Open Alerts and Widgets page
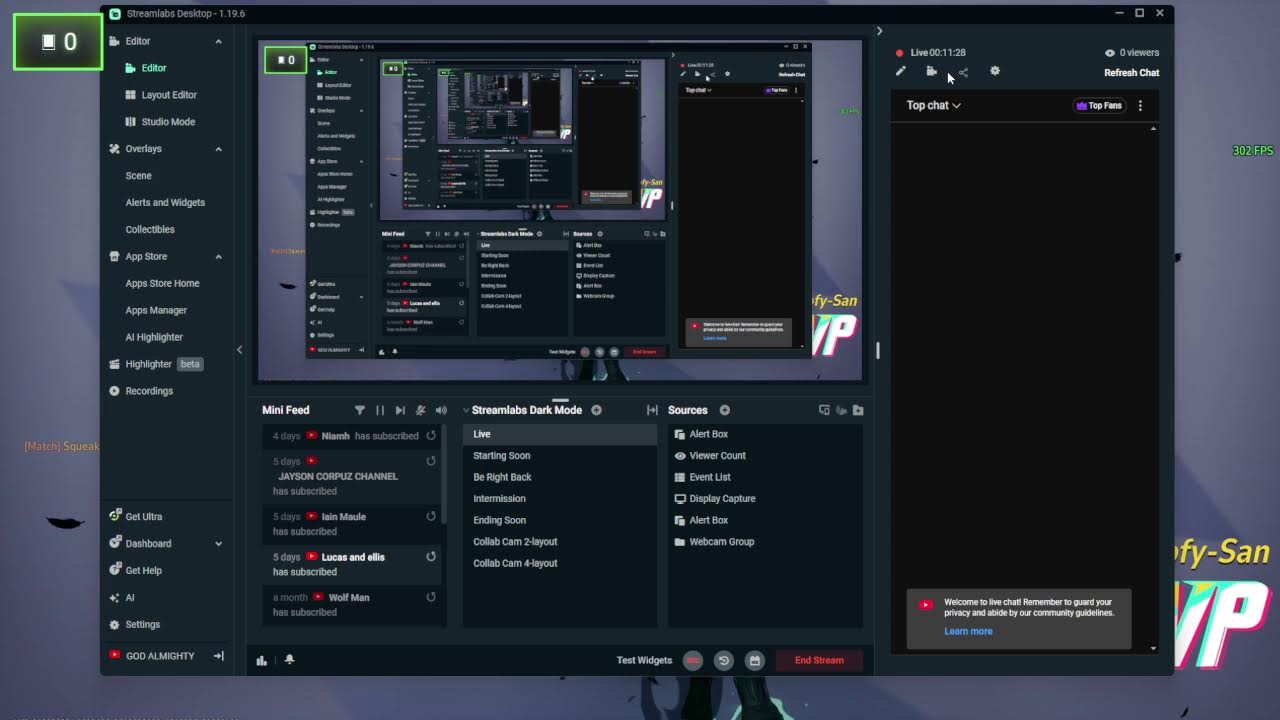This screenshot has width=1280, height=720. pyautogui.click(x=165, y=203)
